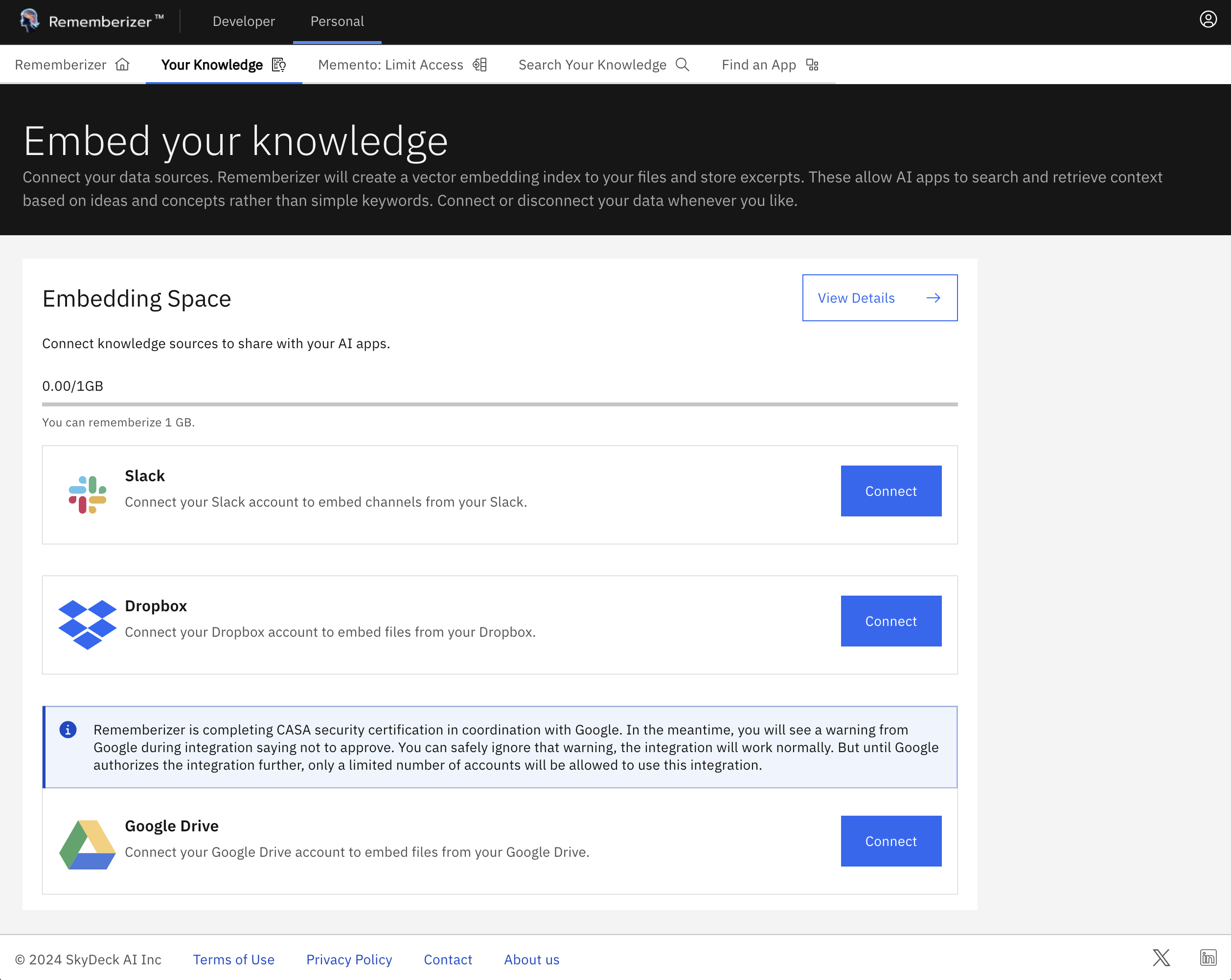Open the user account icon

[x=1207, y=20]
